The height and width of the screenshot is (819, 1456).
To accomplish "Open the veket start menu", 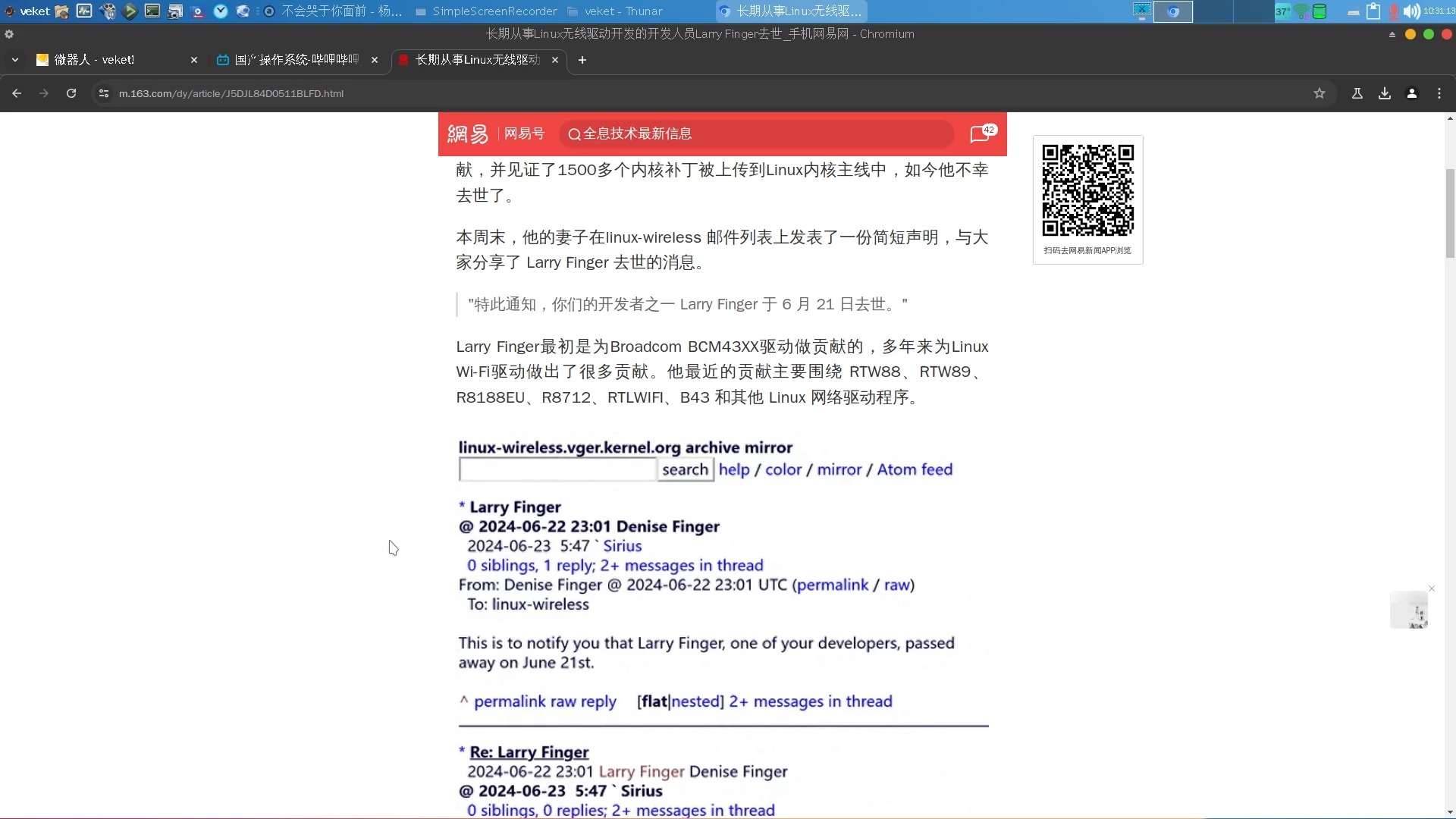I will pos(27,11).
